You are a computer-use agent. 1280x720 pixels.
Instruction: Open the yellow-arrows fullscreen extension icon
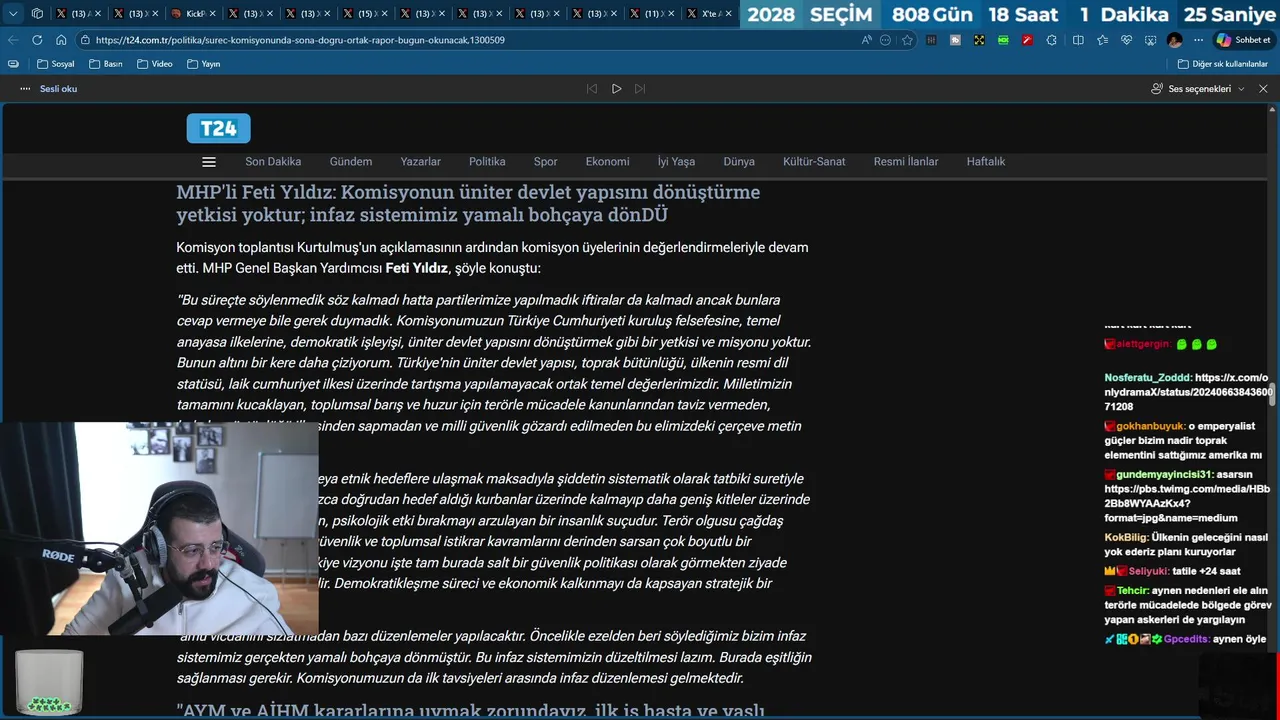pyautogui.click(x=979, y=40)
